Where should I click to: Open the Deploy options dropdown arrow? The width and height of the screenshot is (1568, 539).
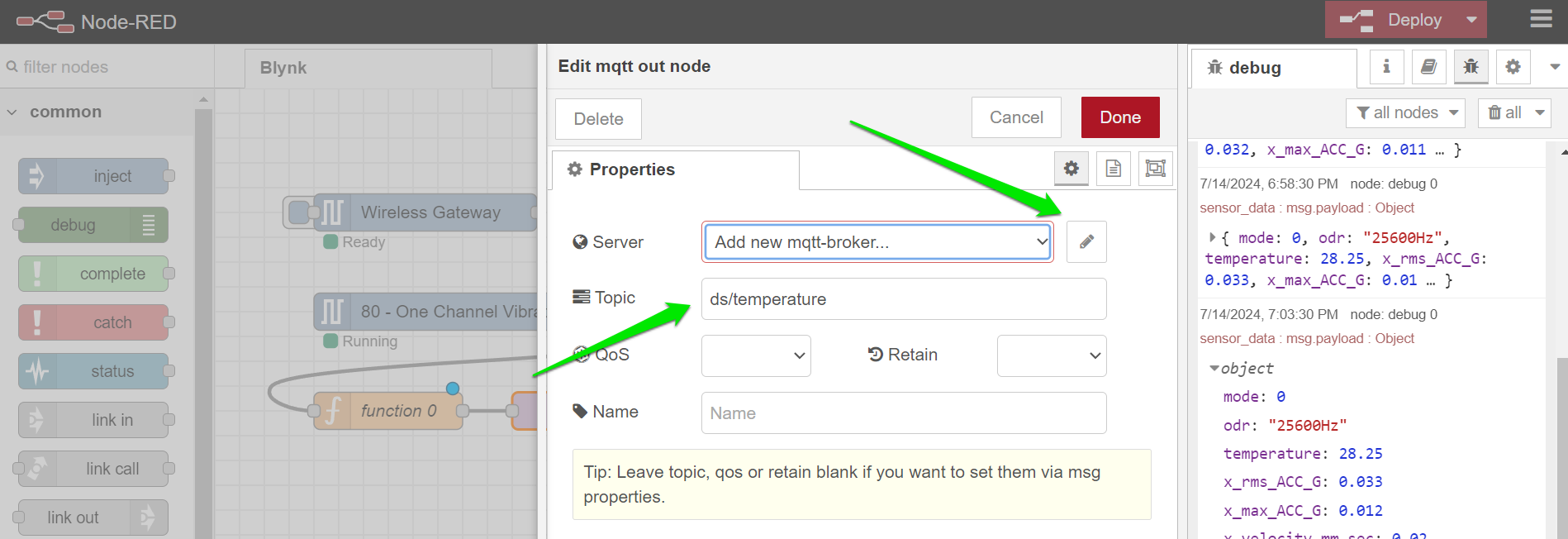tap(1471, 20)
